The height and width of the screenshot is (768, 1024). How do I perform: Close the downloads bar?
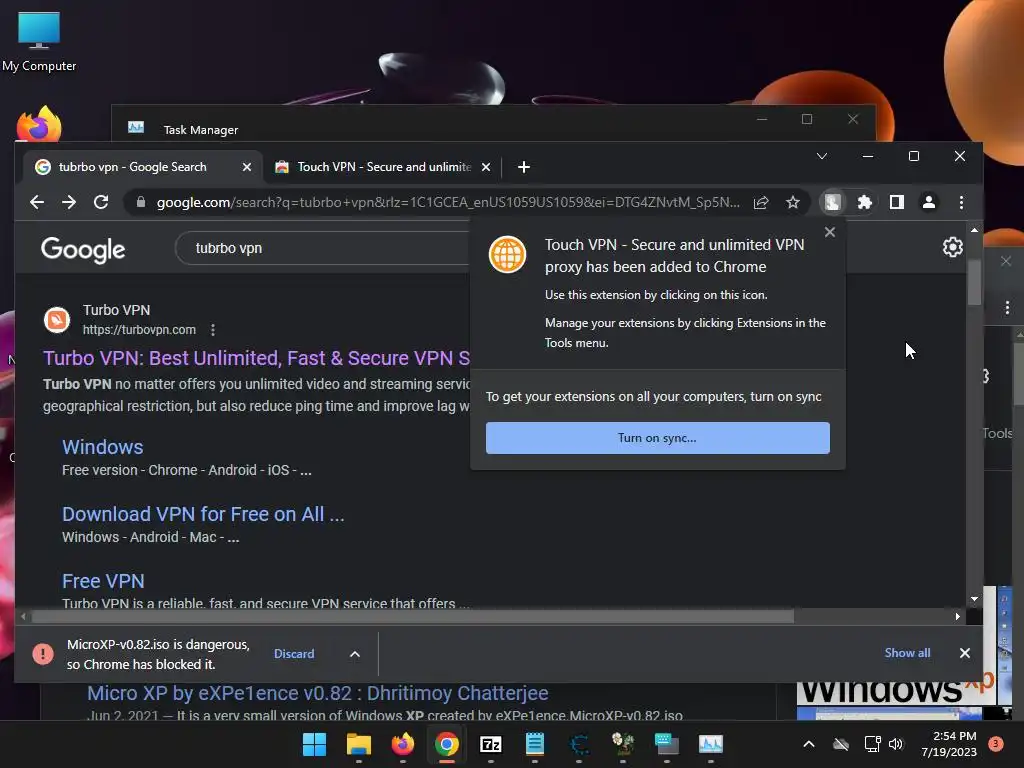[965, 653]
